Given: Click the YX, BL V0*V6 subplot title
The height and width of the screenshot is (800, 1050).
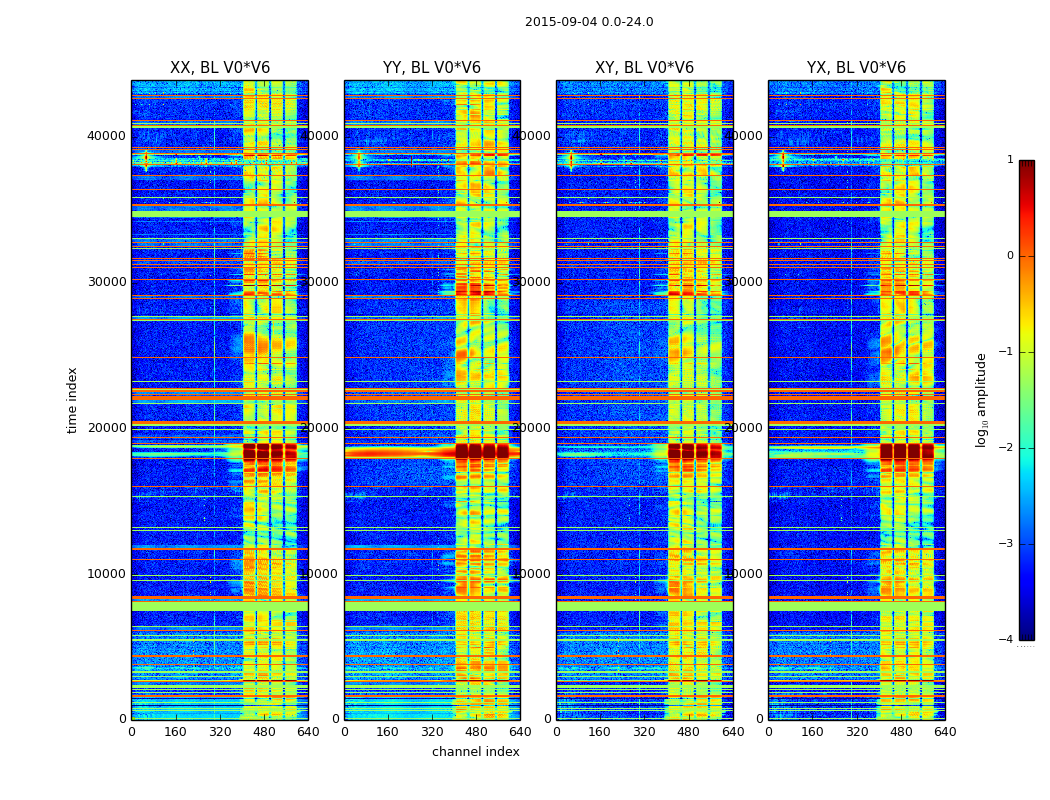Looking at the screenshot, I should tap(856, 68).
